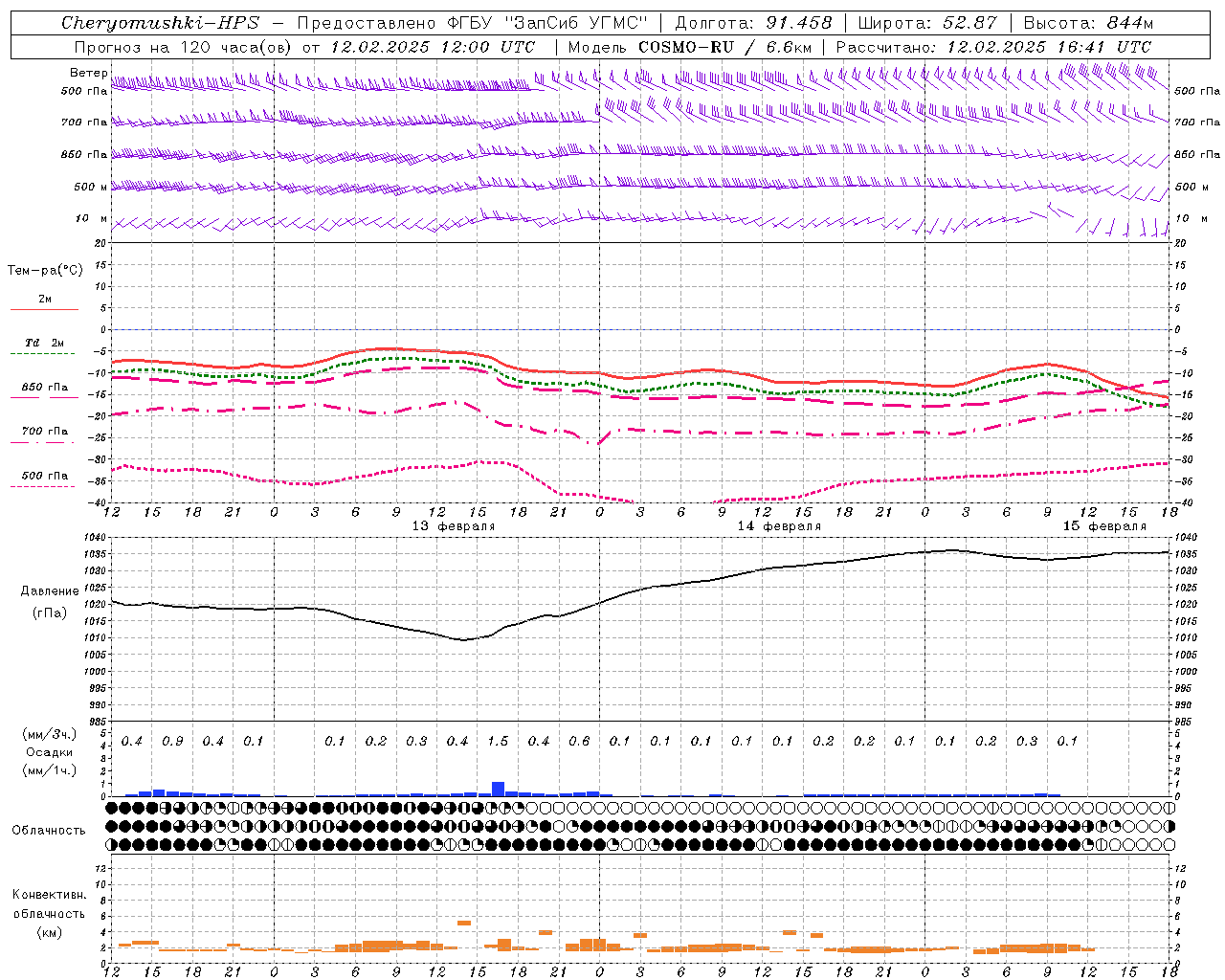Click the 500 гПа temperature legend entry

pos(44,479)
